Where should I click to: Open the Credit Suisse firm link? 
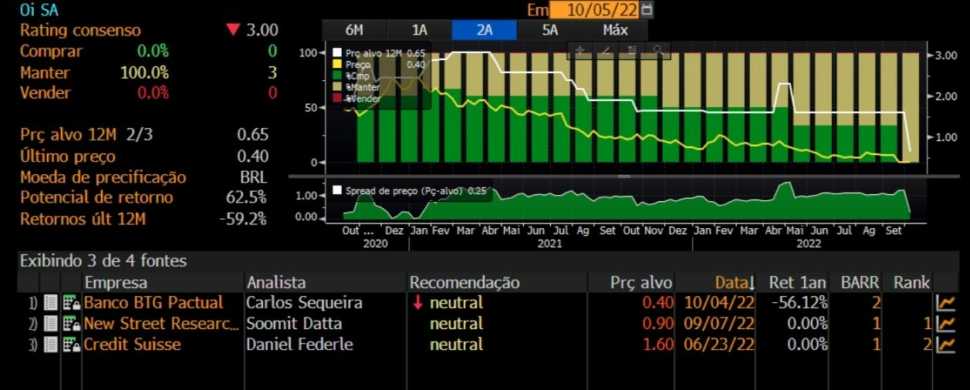pyautogui.click(x=132, y=344)
